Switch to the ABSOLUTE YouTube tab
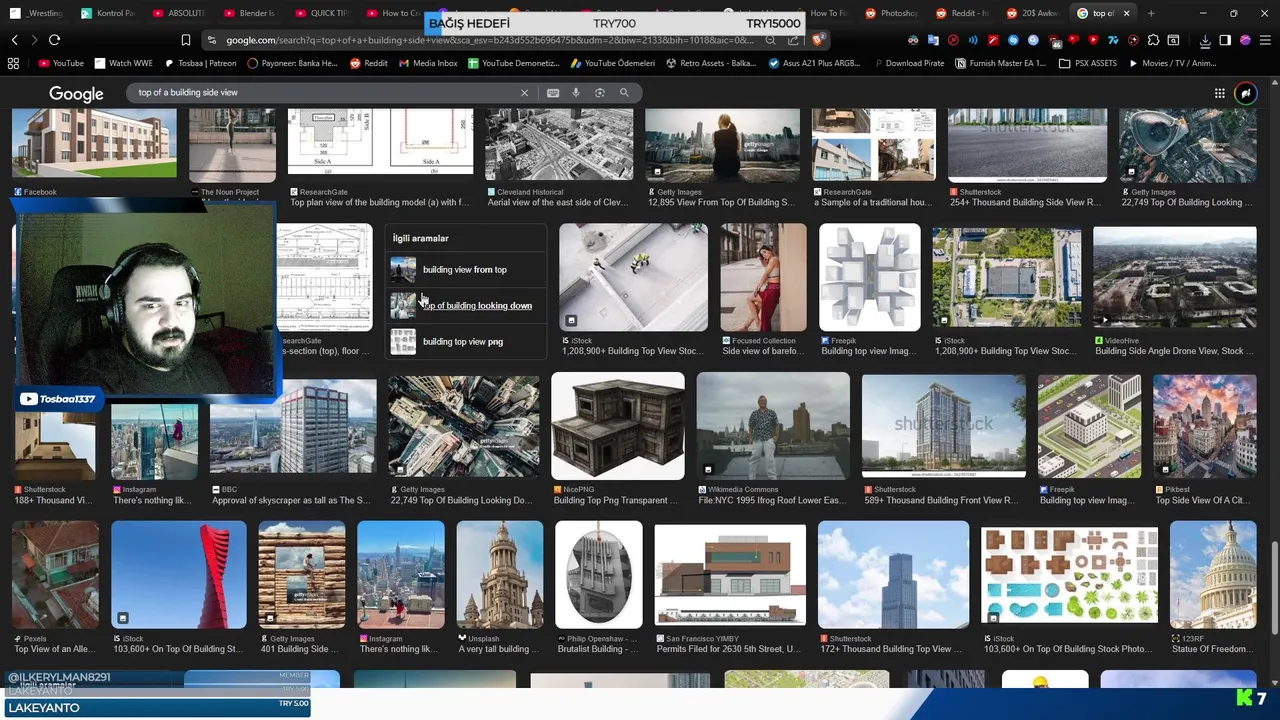The width and height of the screenshot is (1280, 720). tap(179, 13)
